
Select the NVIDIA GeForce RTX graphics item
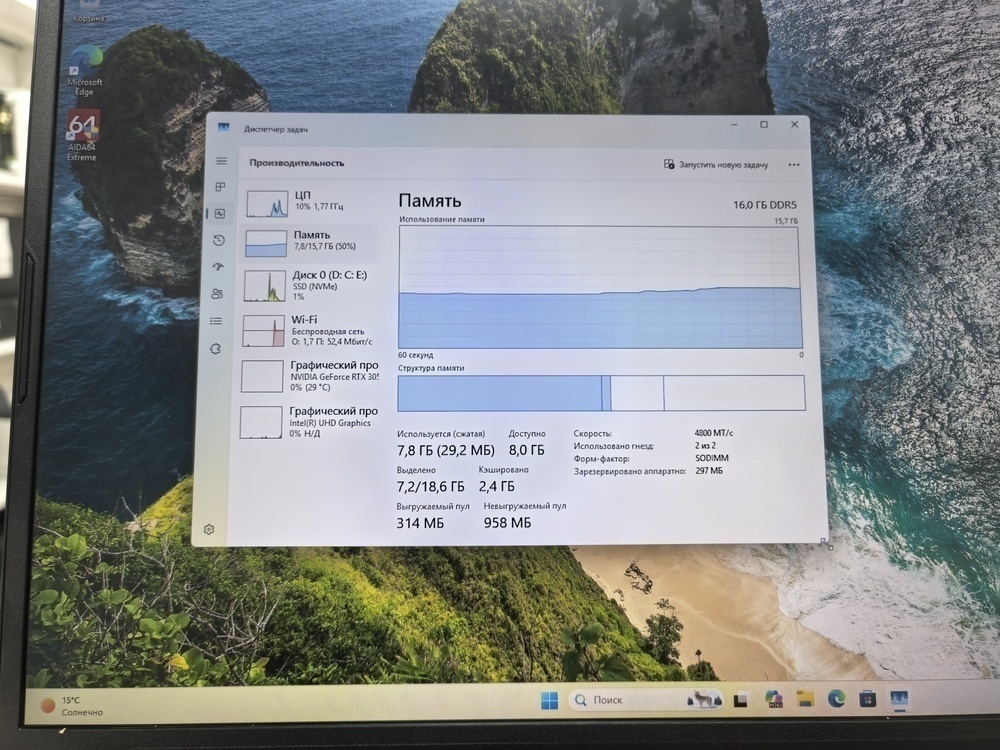[309, 376]
